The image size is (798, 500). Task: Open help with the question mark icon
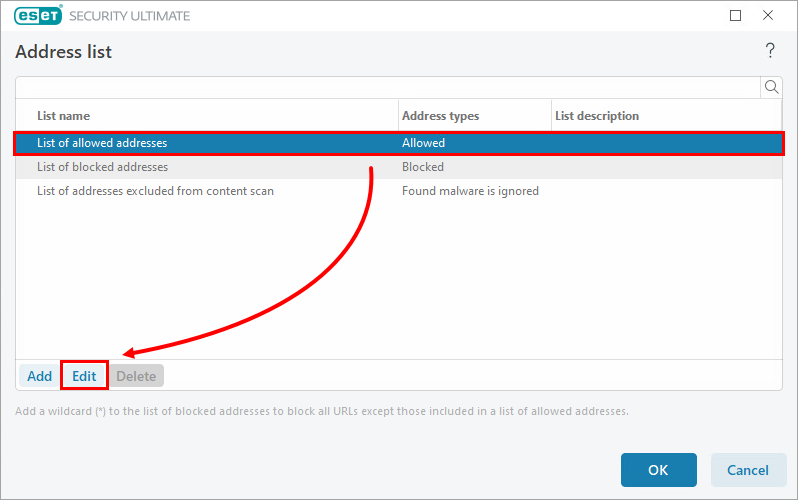coord(770,51)
